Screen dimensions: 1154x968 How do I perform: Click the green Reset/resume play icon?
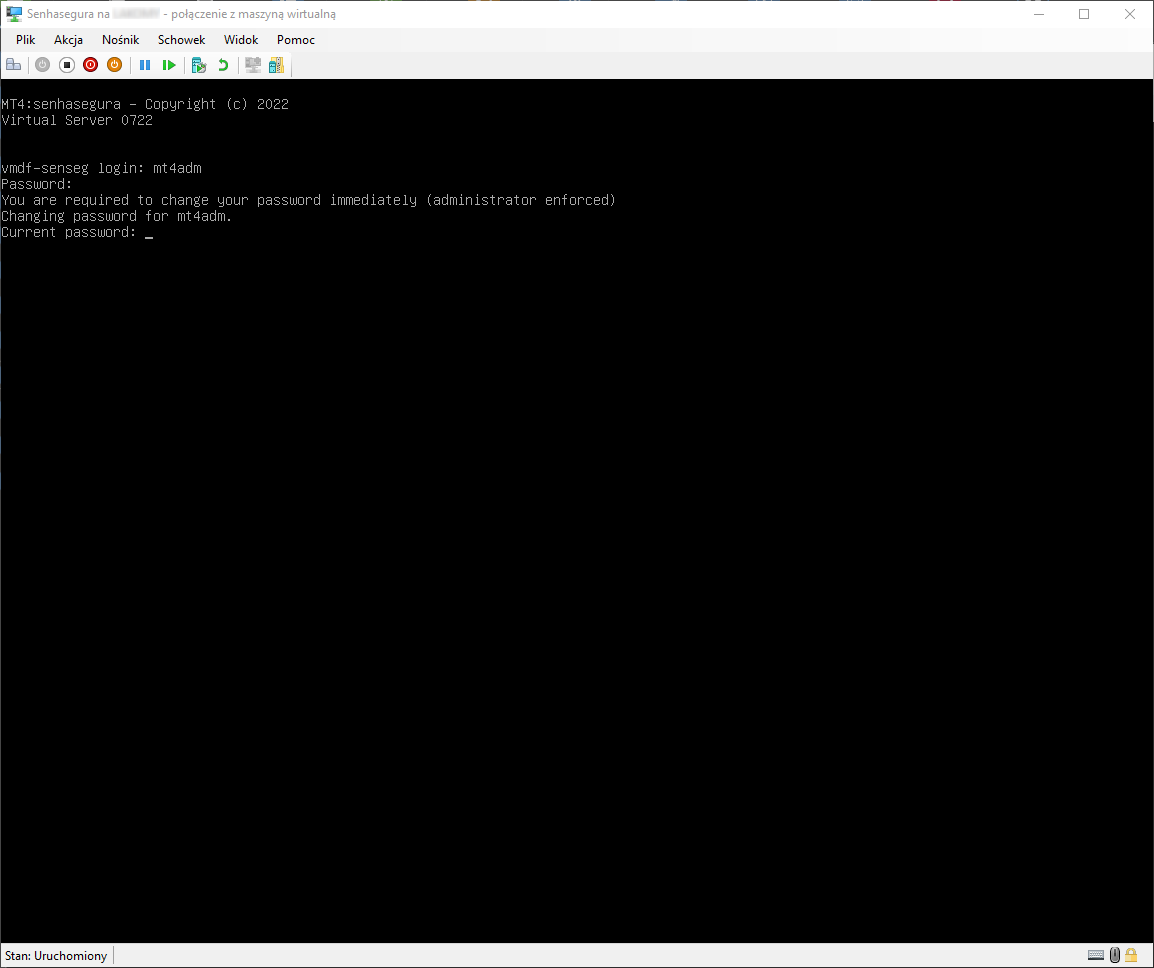[x=169, y=65]
